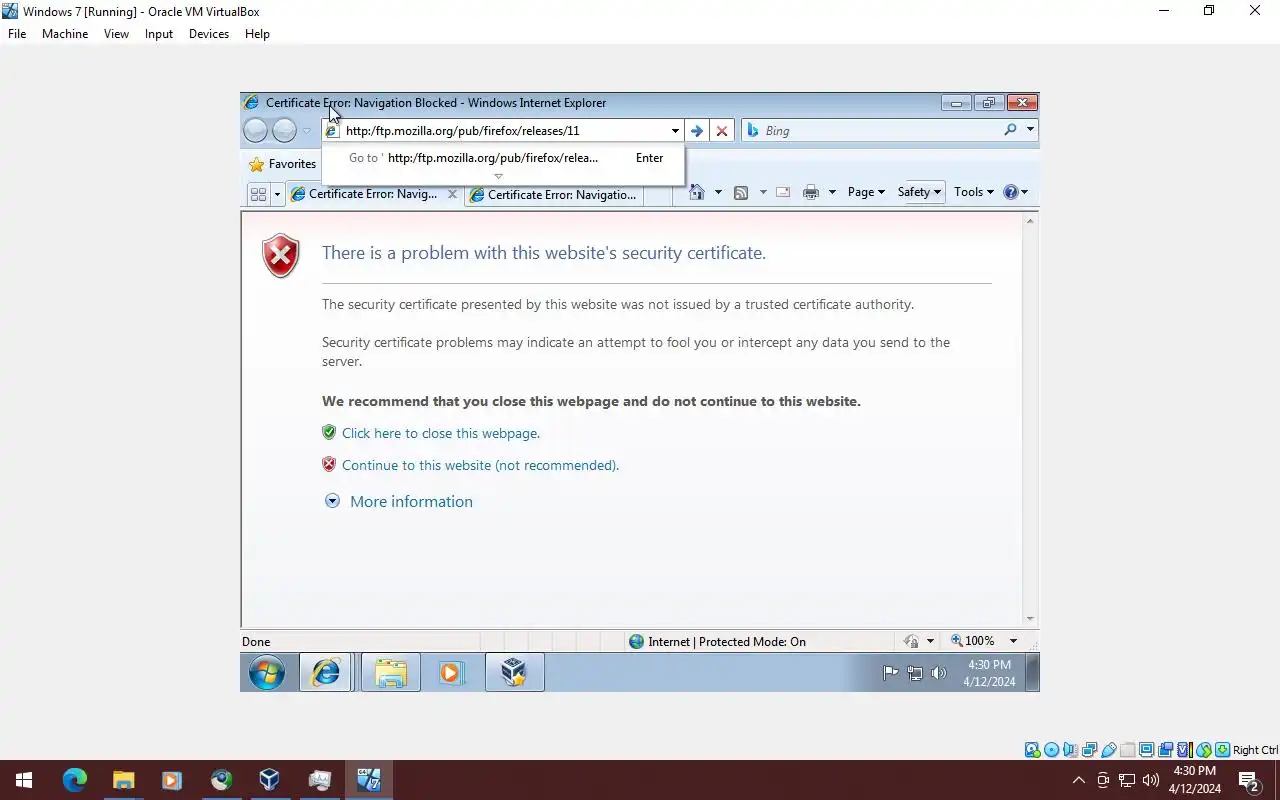This screenshot has width=1280, height=800.
Task: Click the VirtualBox hard disk activity indicator
Action: [1032, 750]
